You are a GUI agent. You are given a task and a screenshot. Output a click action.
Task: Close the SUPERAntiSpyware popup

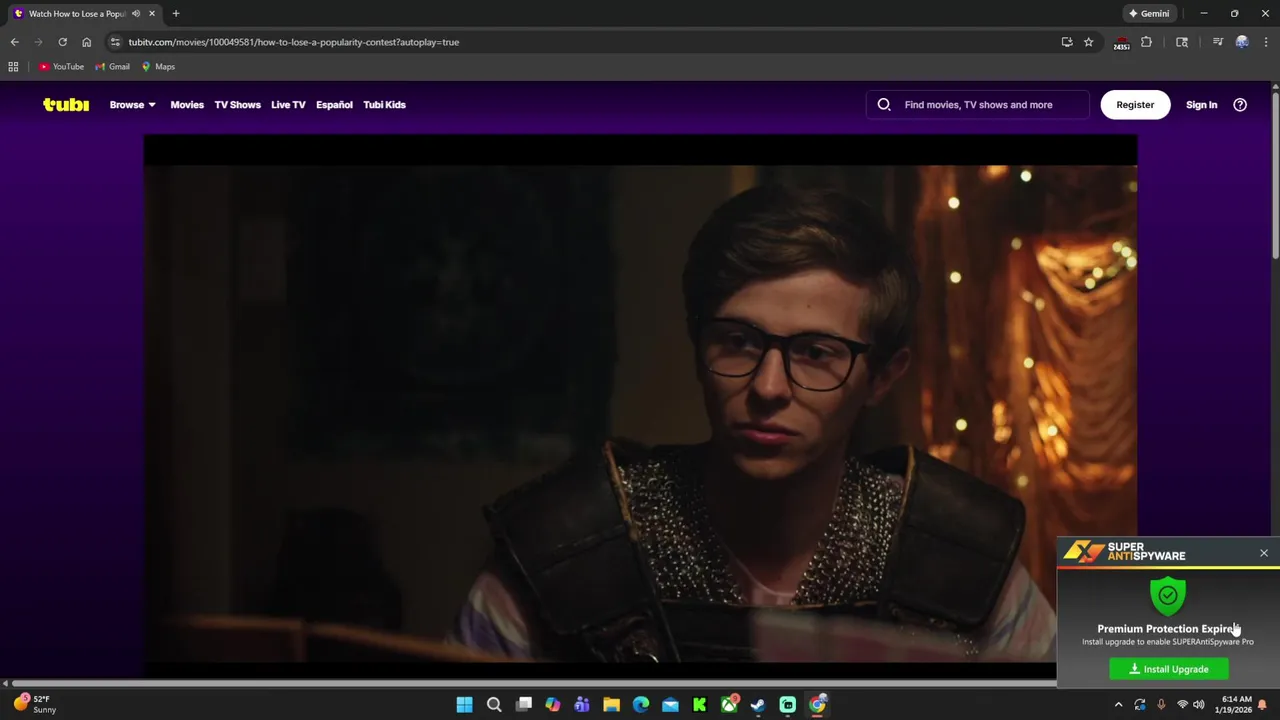click(x=1263, y=553)
